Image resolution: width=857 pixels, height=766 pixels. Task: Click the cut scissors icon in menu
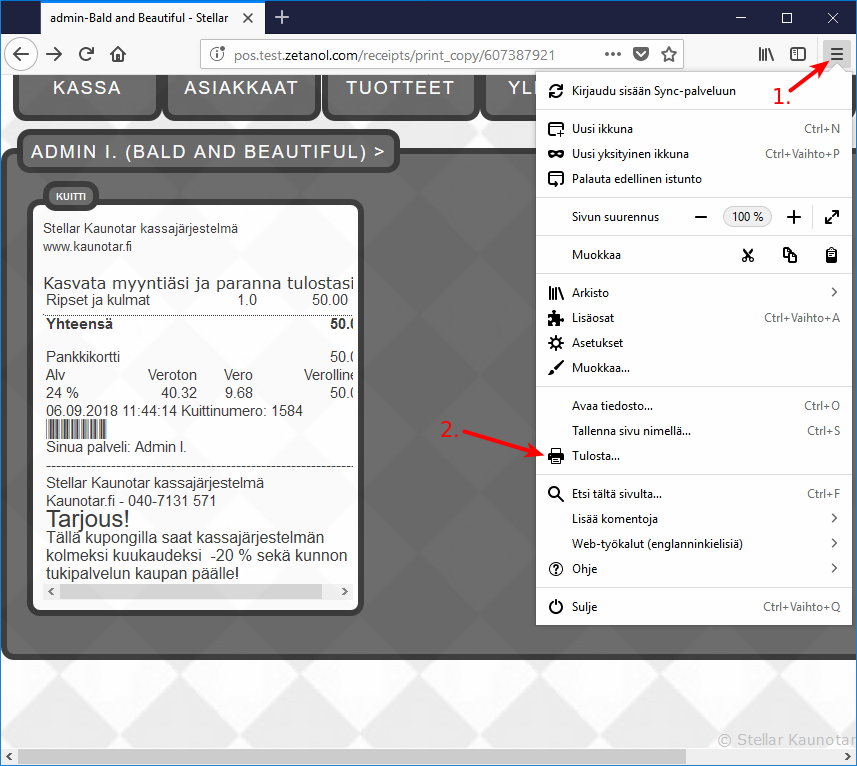(747, 255)
